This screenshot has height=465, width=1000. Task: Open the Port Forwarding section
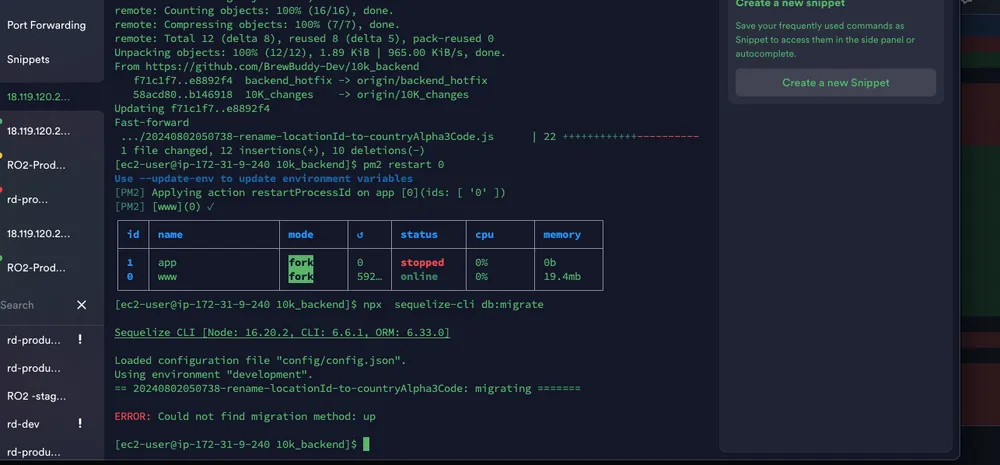pos(45,25)
